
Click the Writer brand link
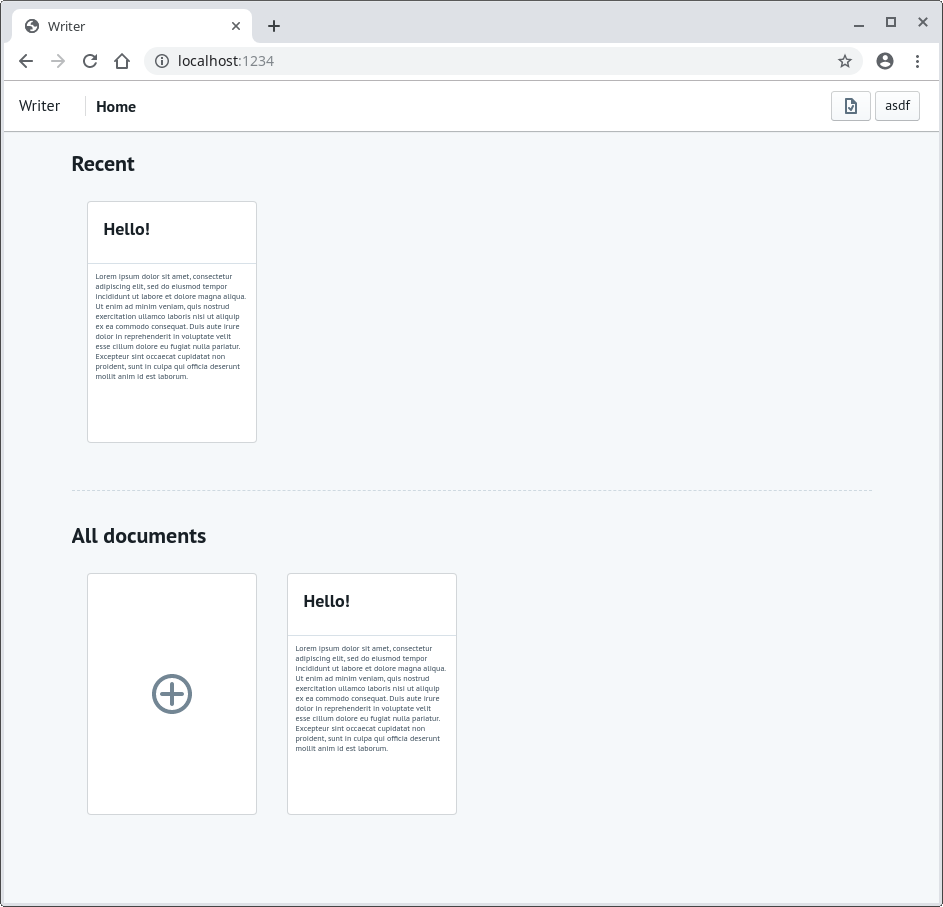pos(39,105)
